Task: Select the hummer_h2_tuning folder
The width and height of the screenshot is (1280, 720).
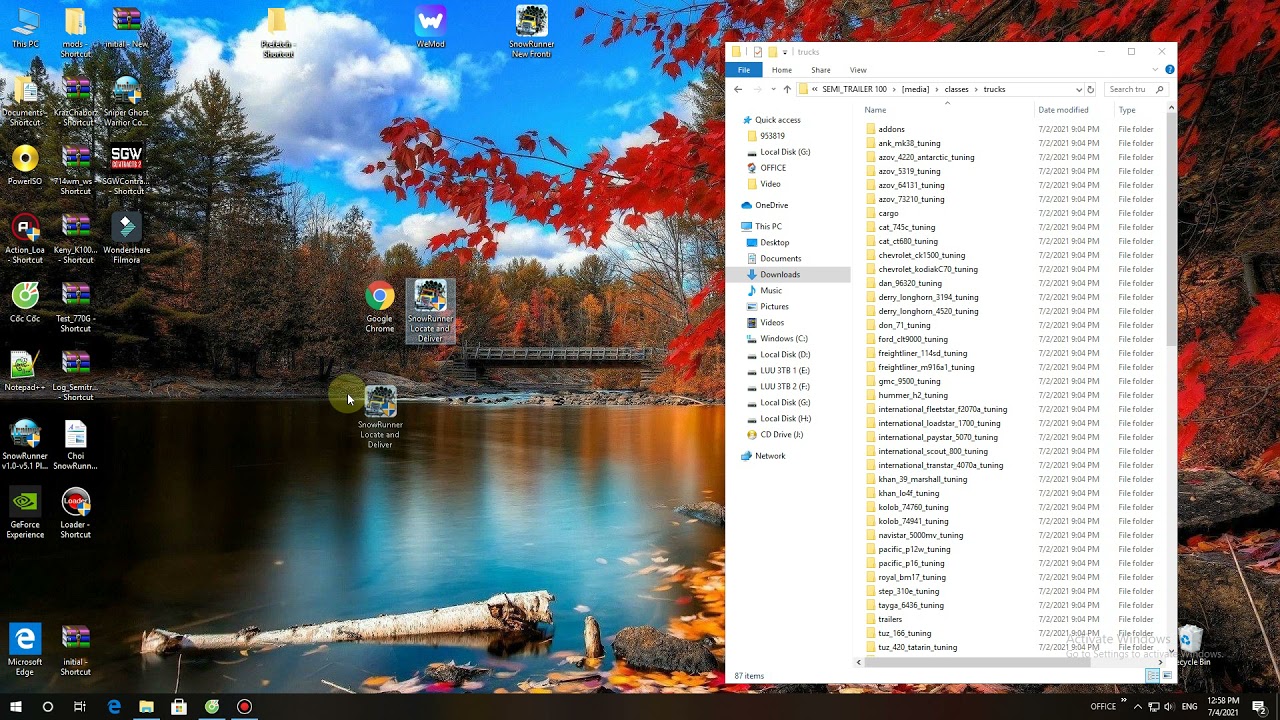Action: coord(912,395)
